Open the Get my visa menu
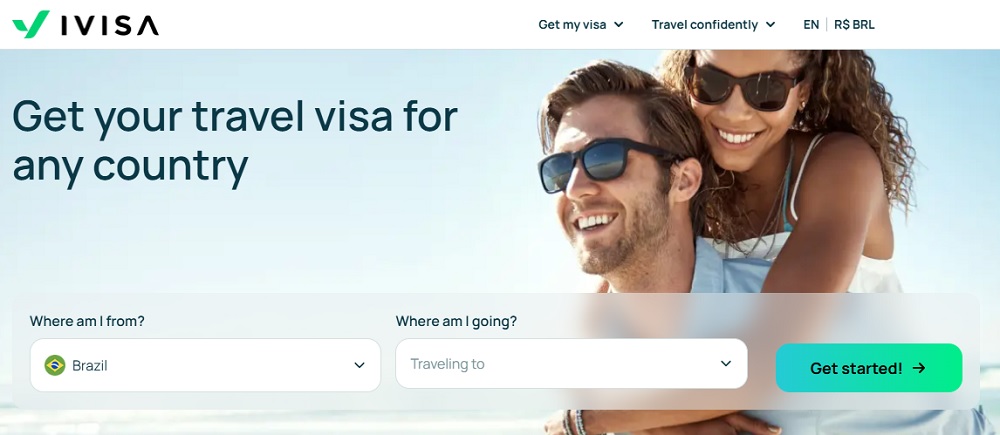 [580, 25]
